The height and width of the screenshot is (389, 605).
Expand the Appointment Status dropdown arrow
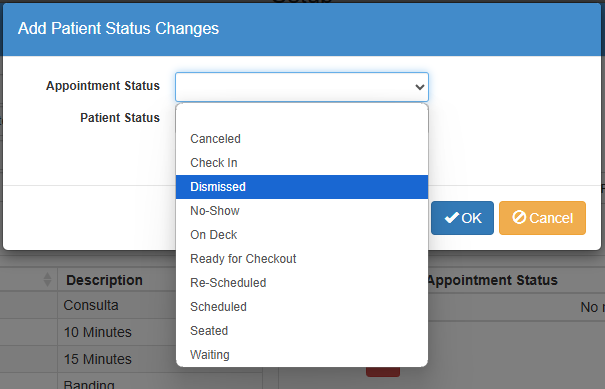[420, 87]
